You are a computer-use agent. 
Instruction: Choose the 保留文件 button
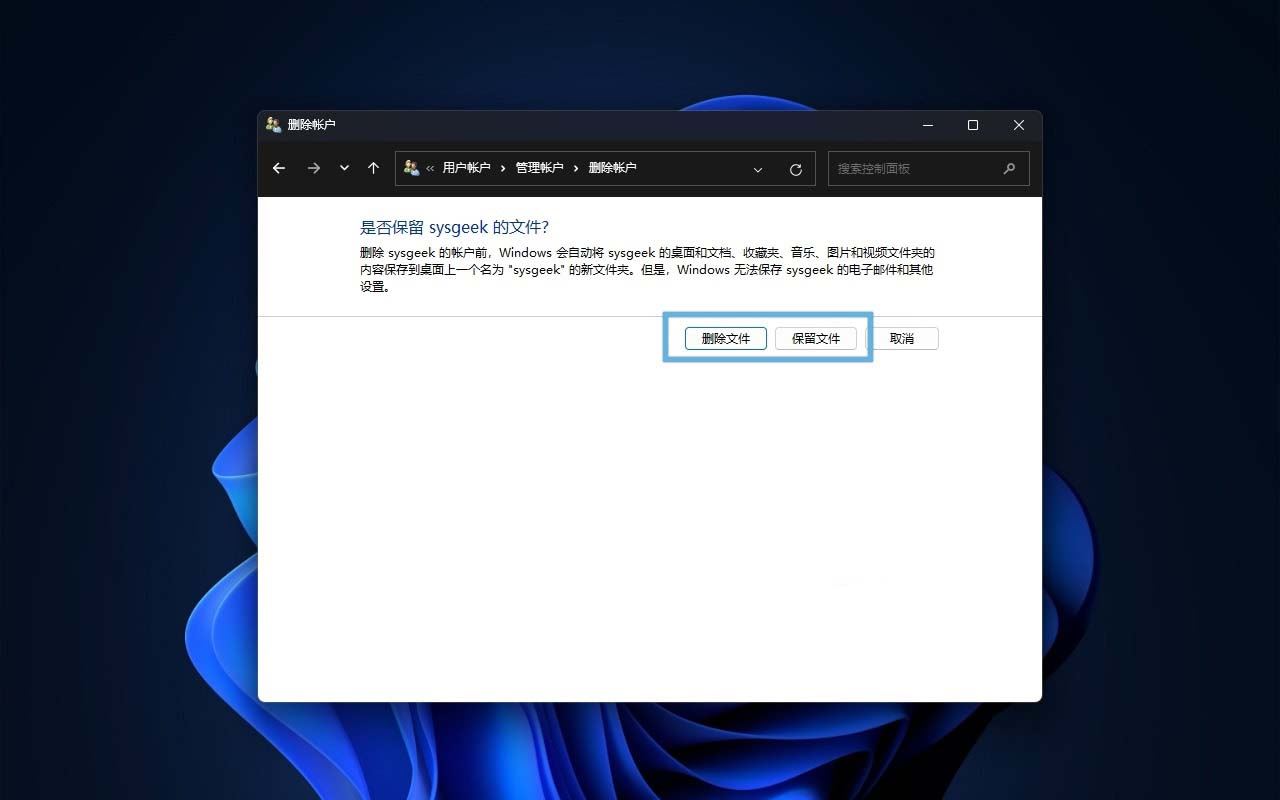click(x=816, y=339)
